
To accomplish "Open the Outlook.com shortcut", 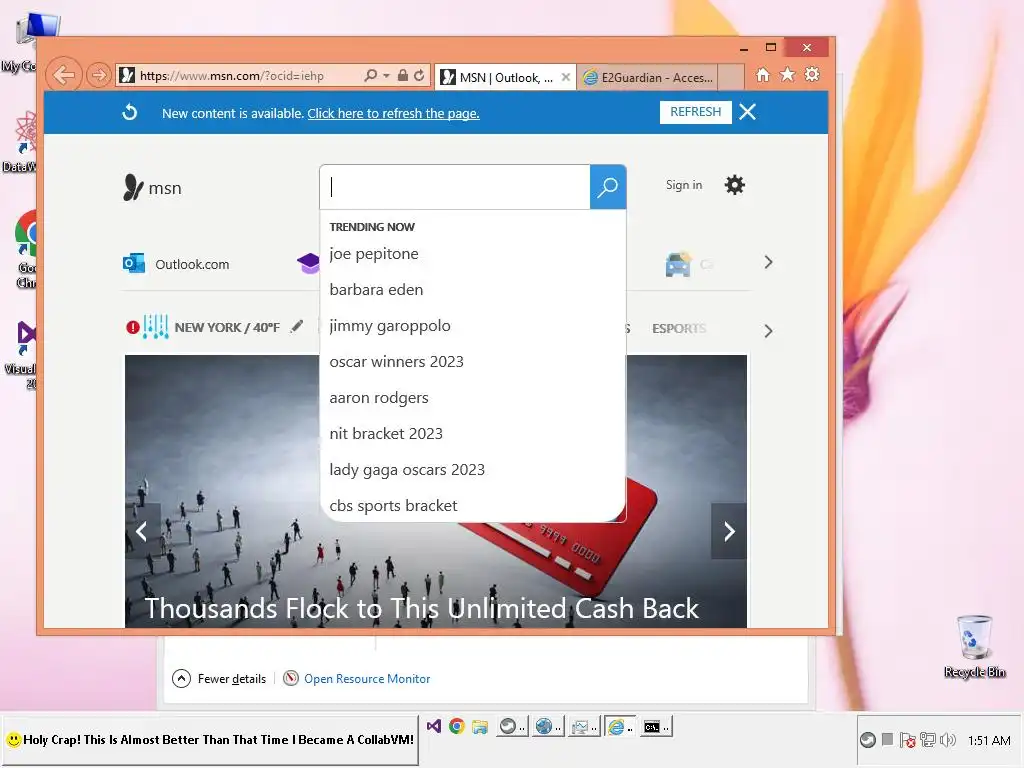I will (176, 264).
